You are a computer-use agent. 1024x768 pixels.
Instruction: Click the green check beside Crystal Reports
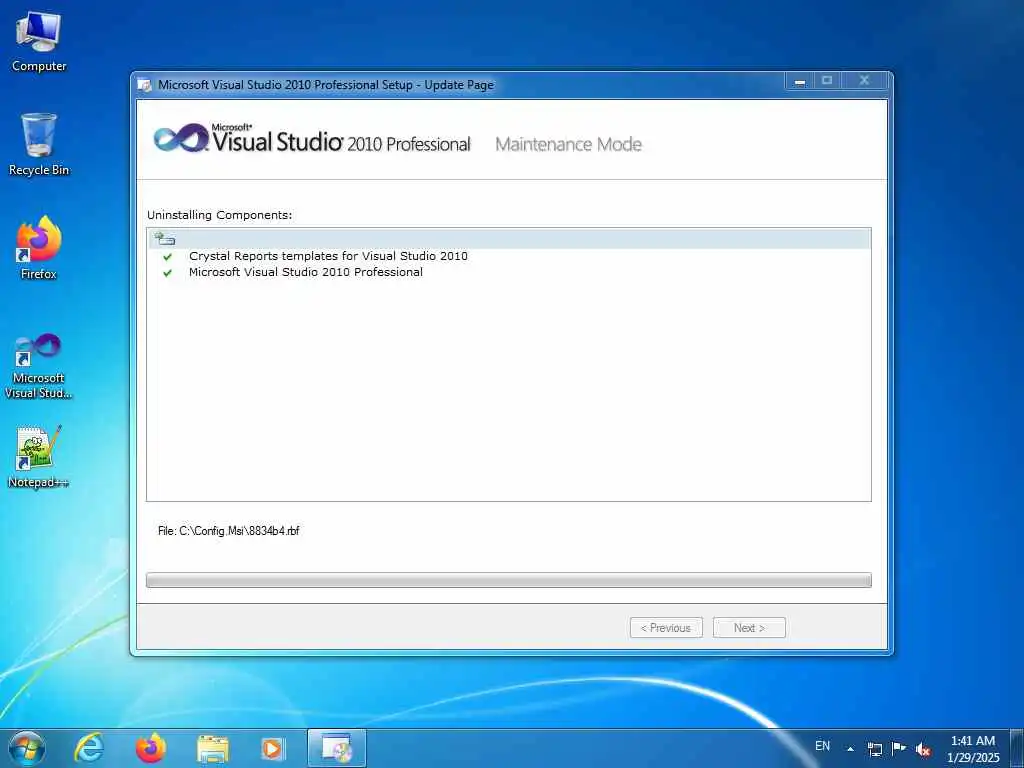click(x=168, y=257)
